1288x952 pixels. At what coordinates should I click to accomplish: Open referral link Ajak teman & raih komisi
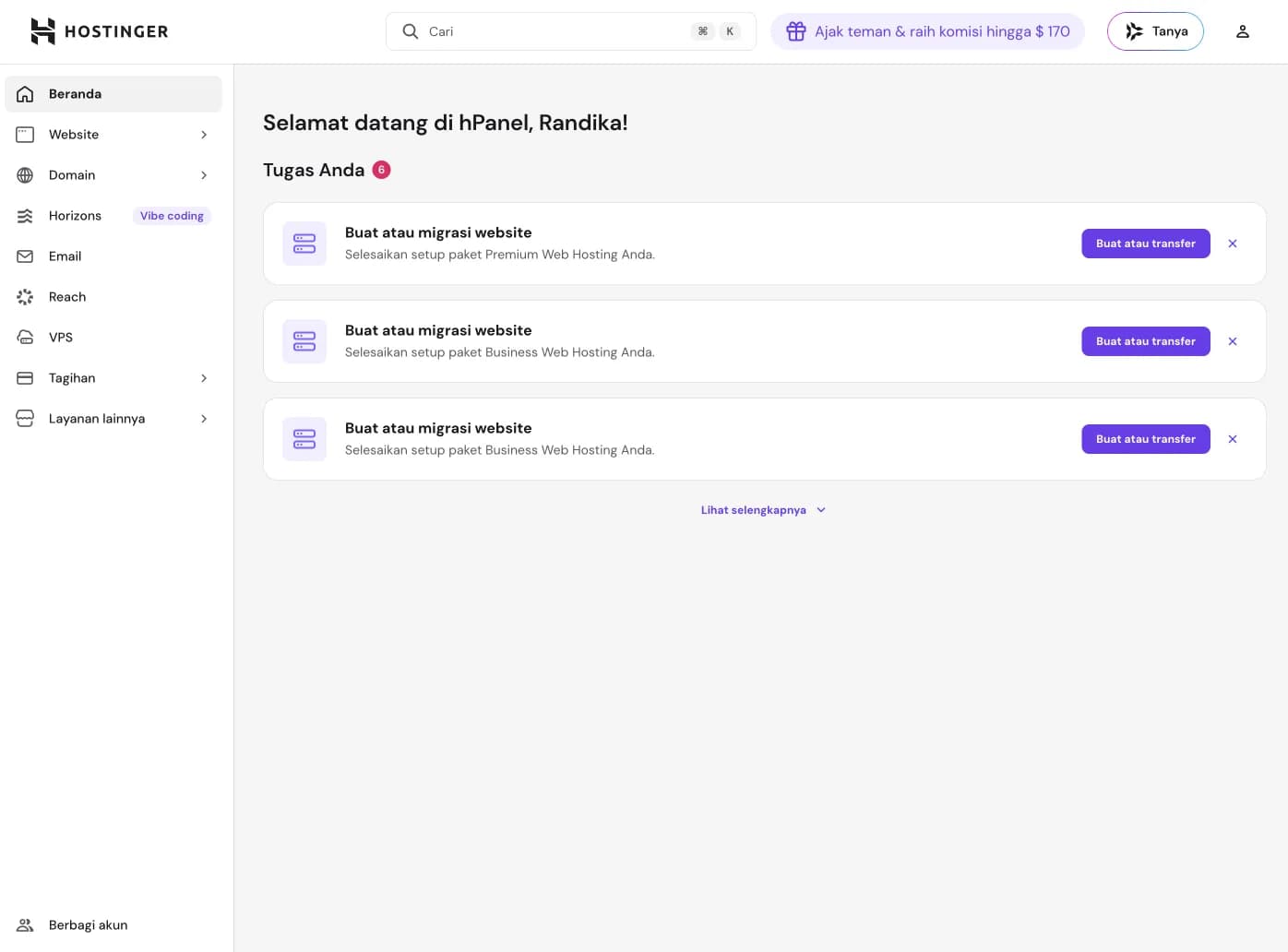coord(941,31)
